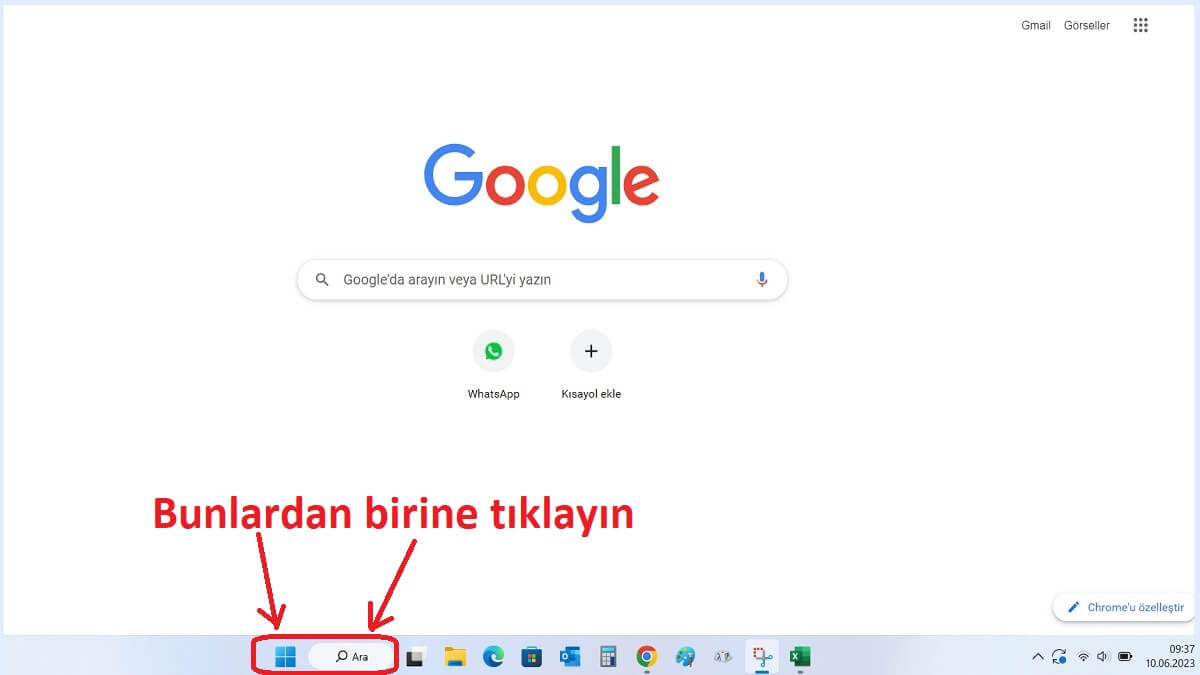Open the Snipping Tool taskbar icon

[762, 657]
